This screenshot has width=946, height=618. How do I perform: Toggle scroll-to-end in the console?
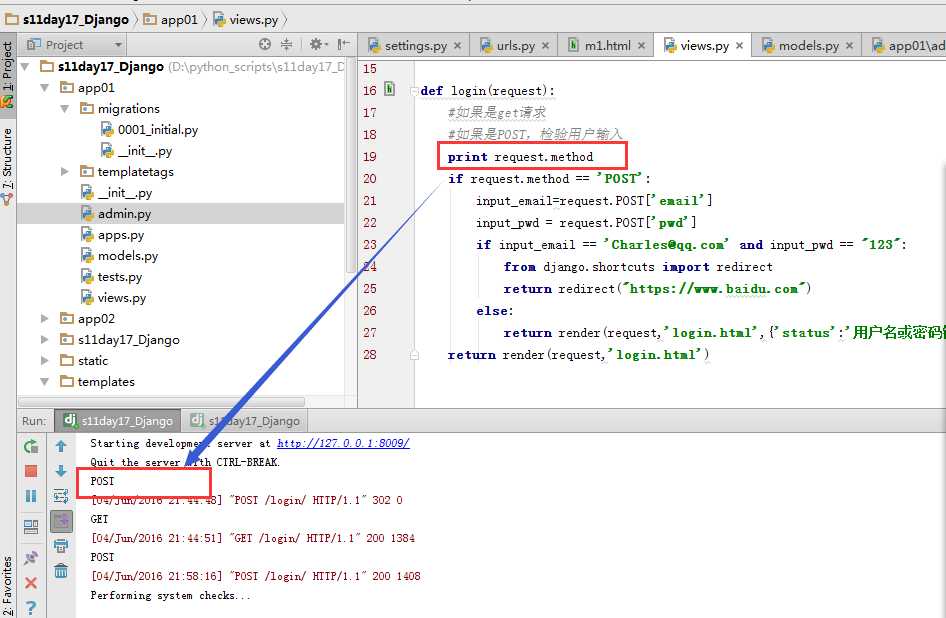[x=62, y=521]
